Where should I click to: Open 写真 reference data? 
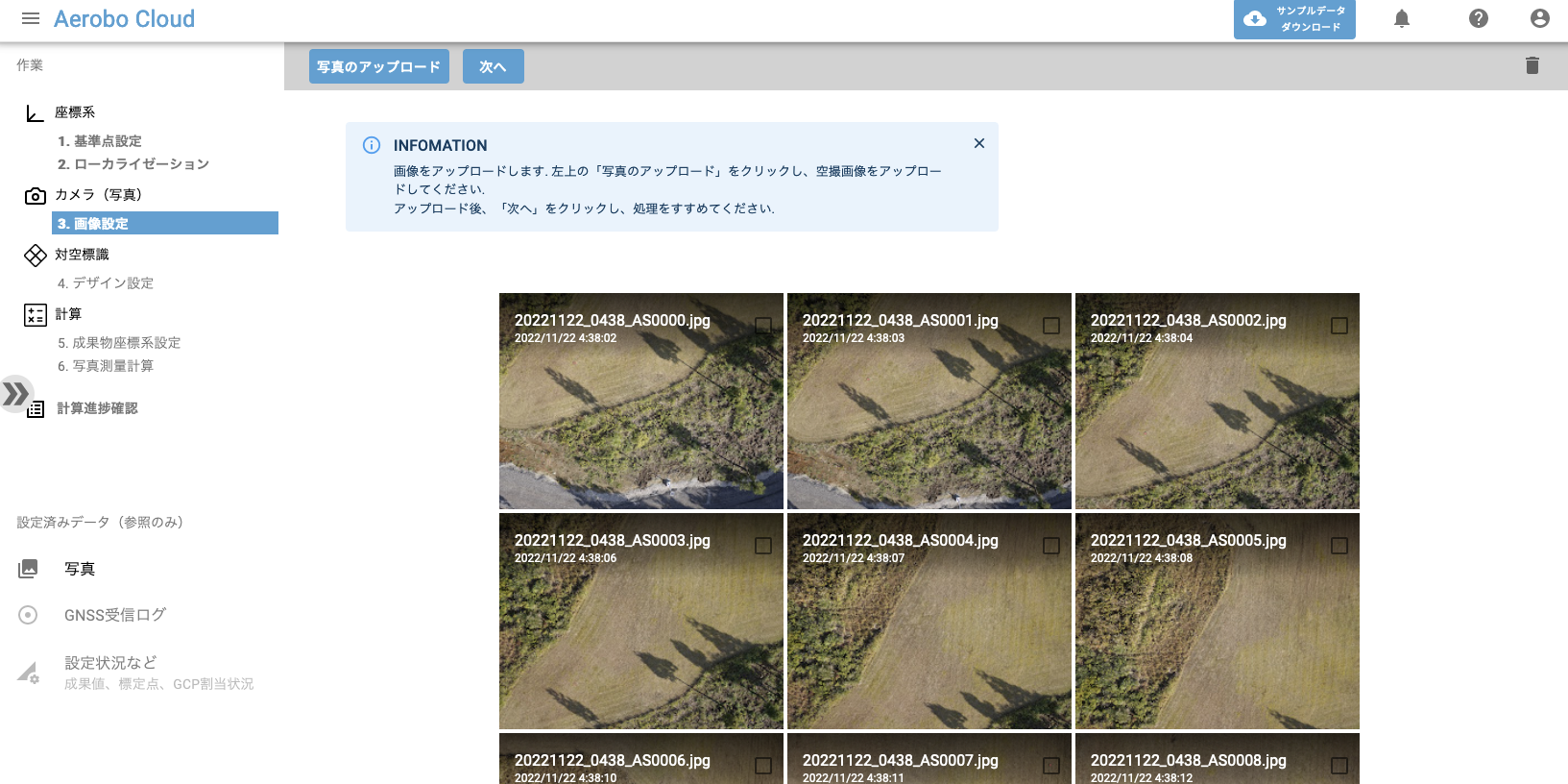pyautogui.click(x=80, y=569)
